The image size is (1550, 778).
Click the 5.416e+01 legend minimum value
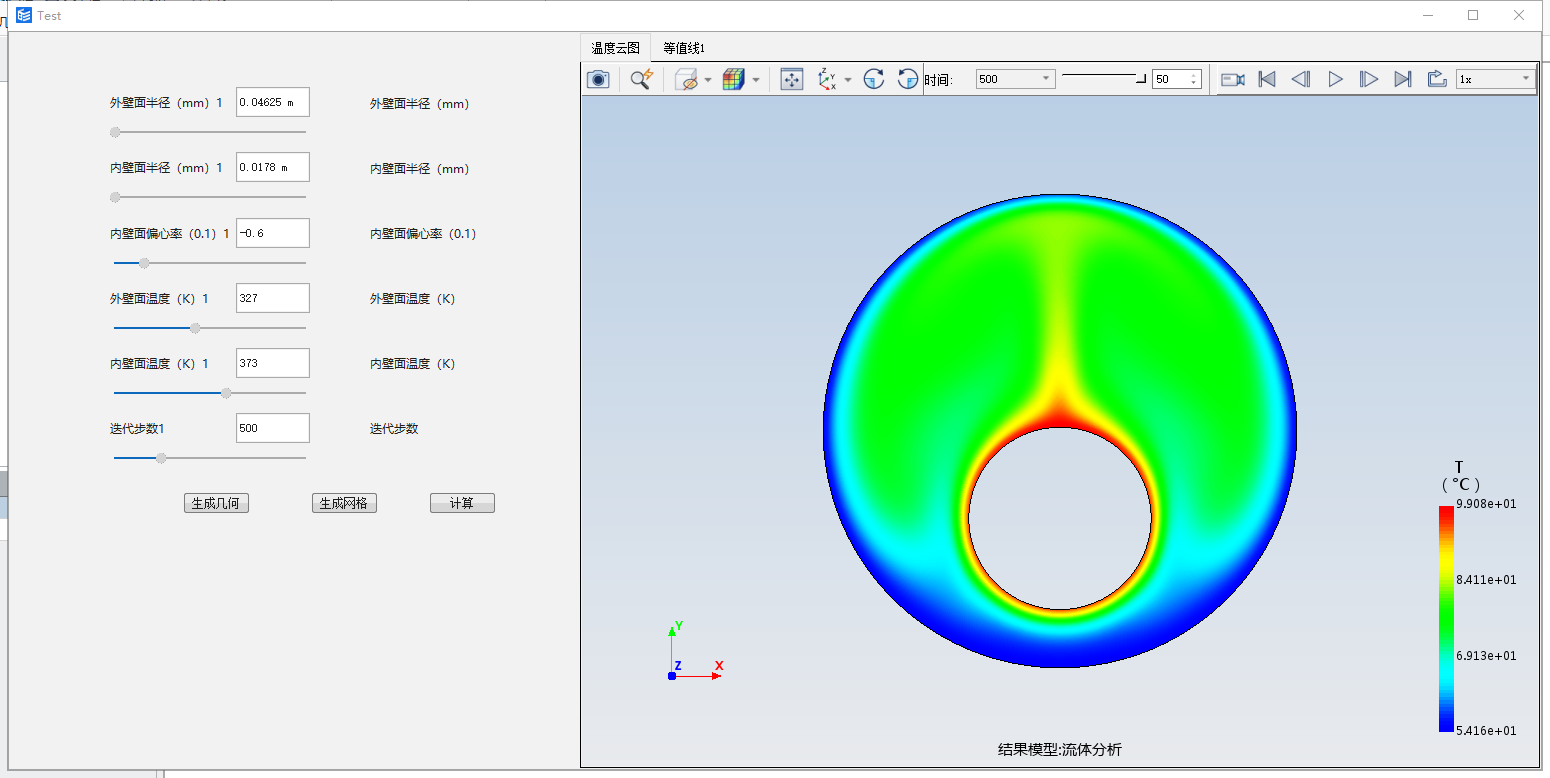pos(1486,731)
